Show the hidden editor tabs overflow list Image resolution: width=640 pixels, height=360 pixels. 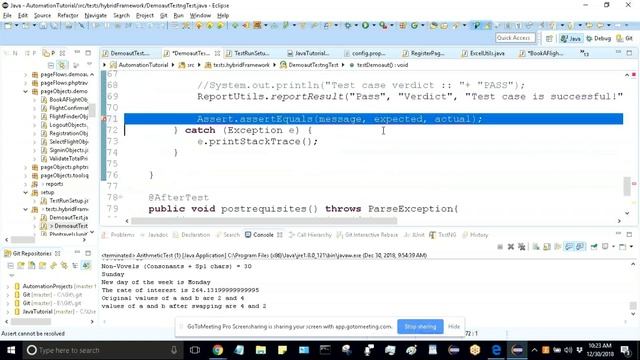[x=584, y=53]
